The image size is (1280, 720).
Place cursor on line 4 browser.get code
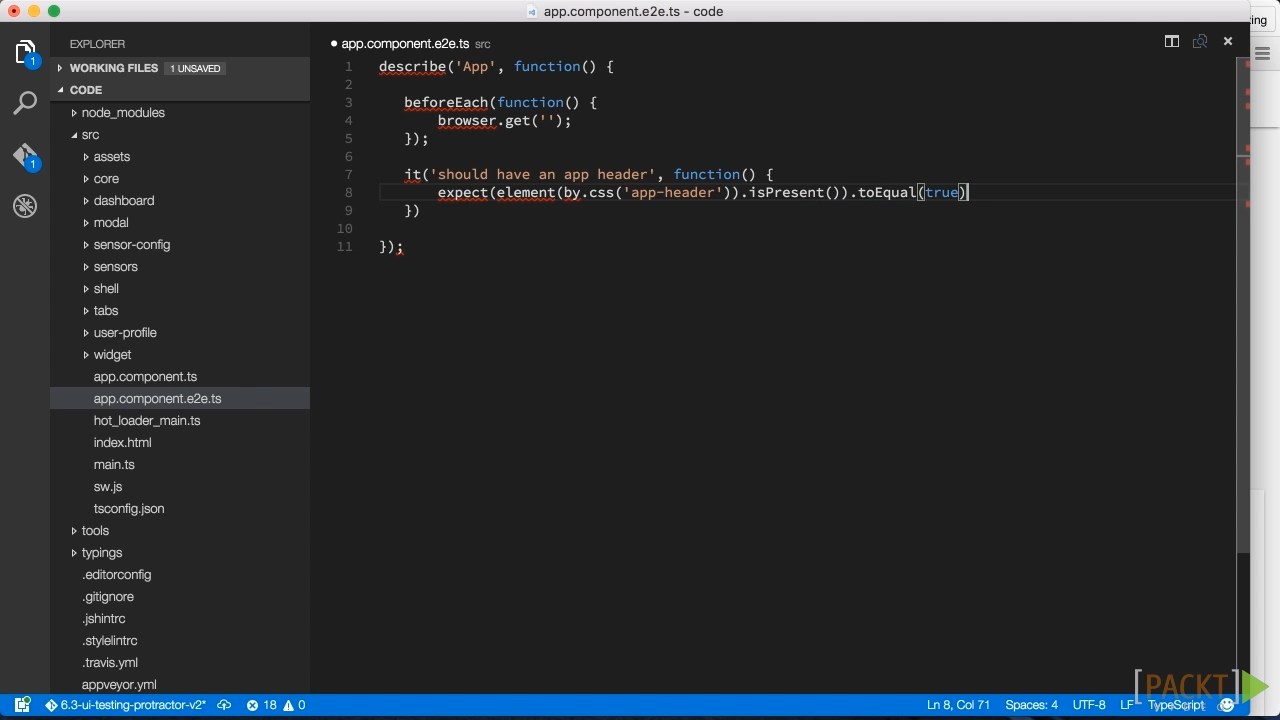point(504,121)
